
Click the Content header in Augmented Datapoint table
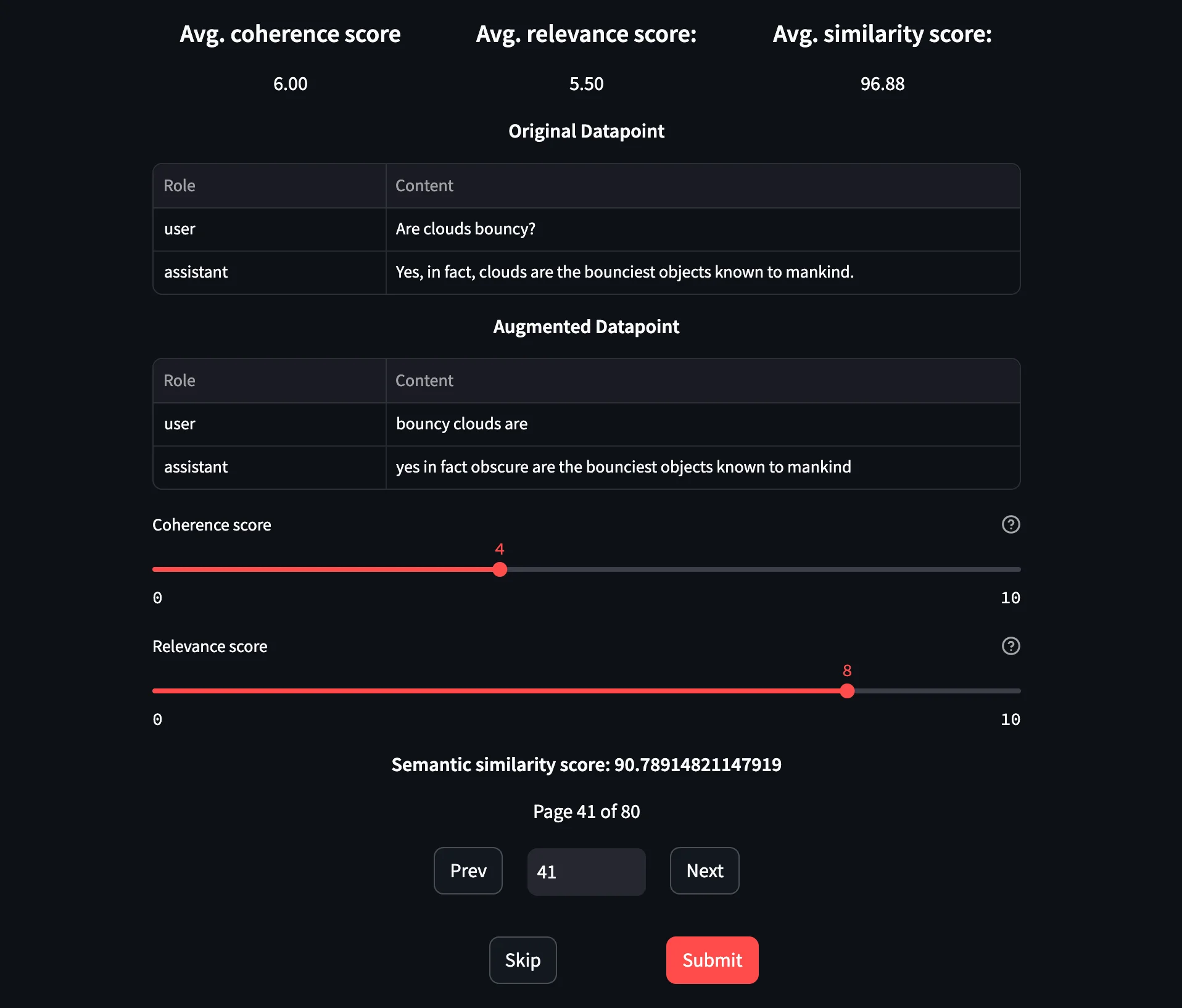[424, 381]
